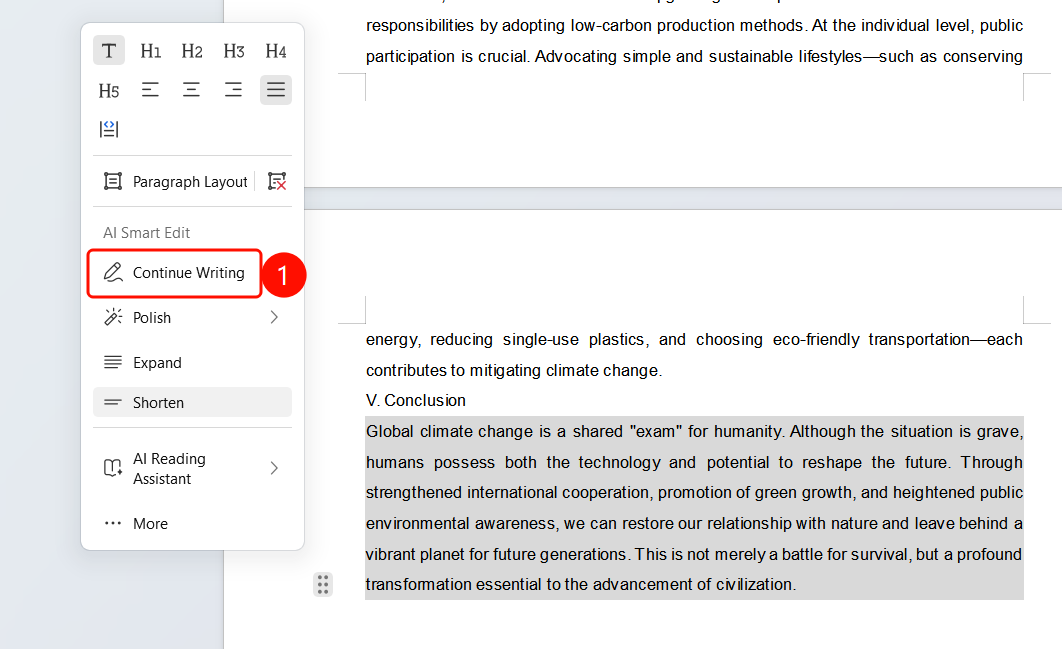Open the More options entry
Viewport: 1062px width, 649px height.
tap(192, 524)
